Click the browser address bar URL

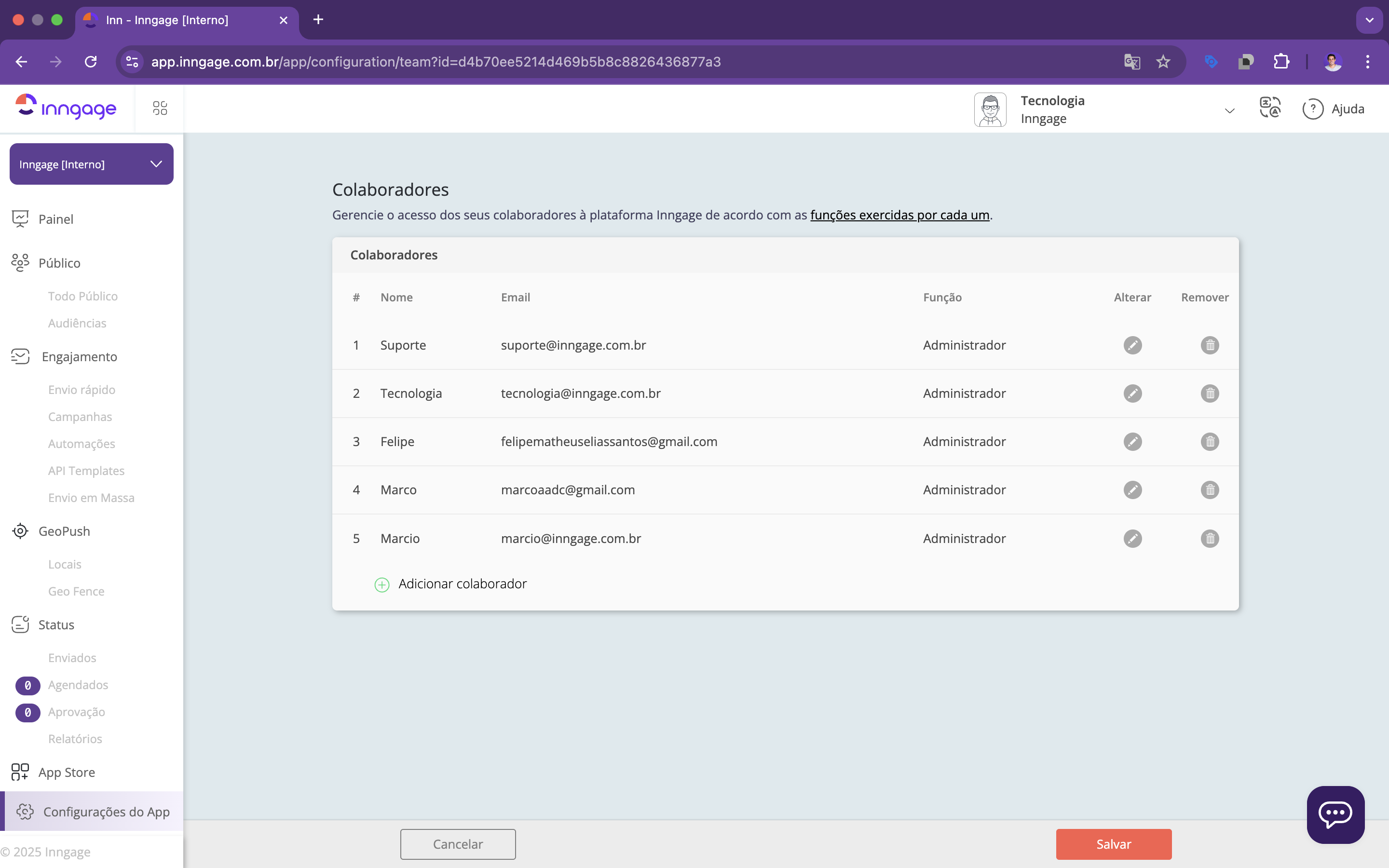click(436, 61)
